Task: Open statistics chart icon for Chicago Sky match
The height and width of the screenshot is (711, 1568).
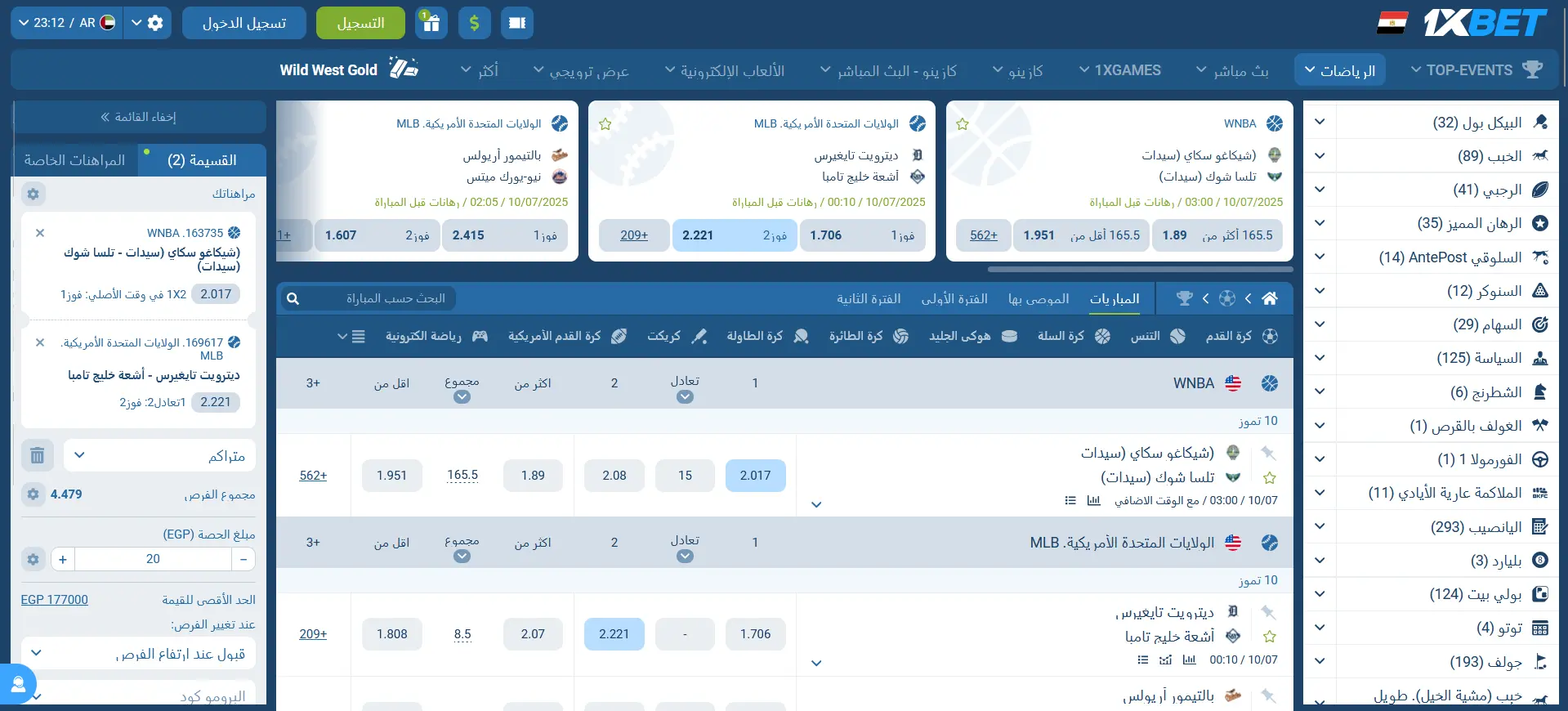Action: (x=1093, y=501)
